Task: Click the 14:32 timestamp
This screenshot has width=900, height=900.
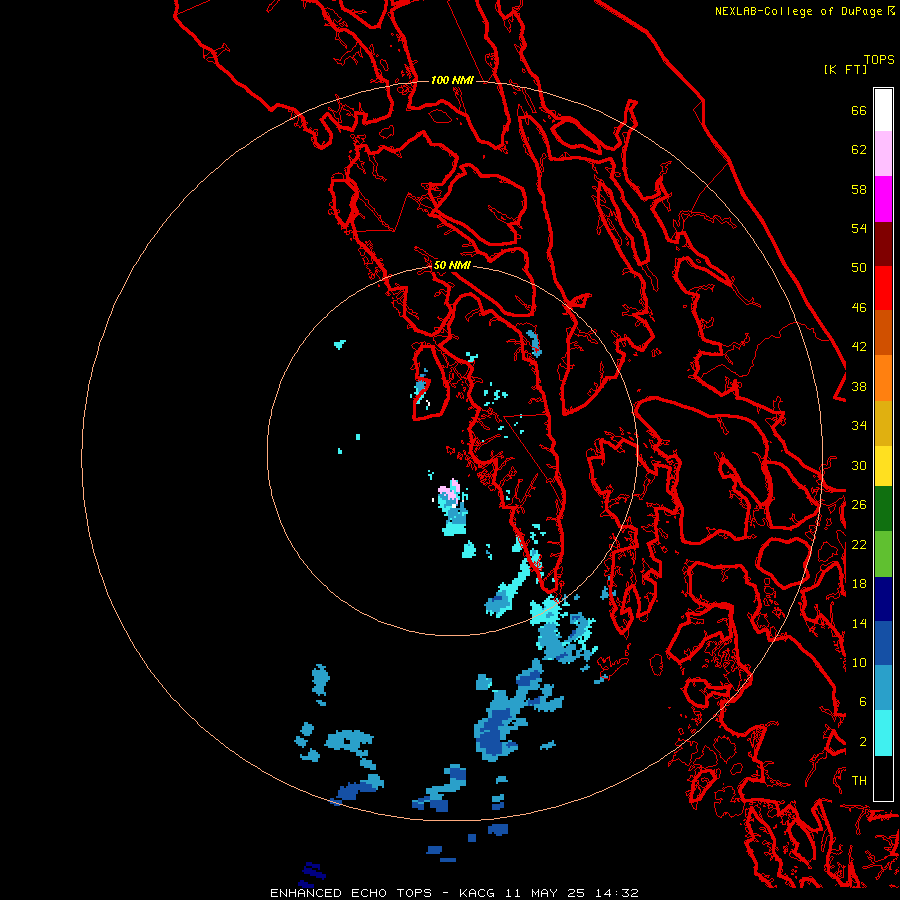Action: tap(616, 893)
